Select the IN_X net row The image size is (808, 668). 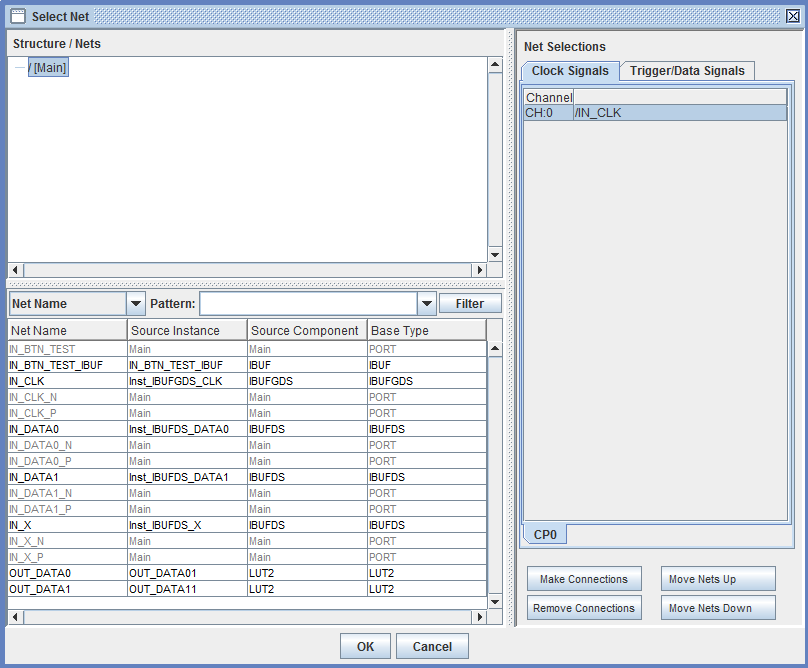(247, 525)
